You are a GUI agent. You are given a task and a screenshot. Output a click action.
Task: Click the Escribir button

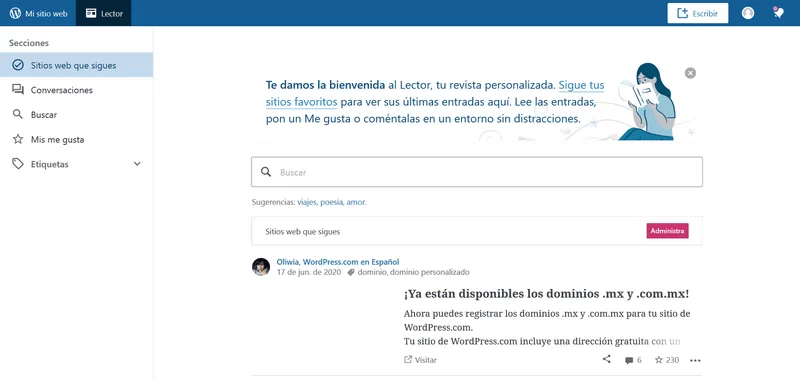[697, 13]
